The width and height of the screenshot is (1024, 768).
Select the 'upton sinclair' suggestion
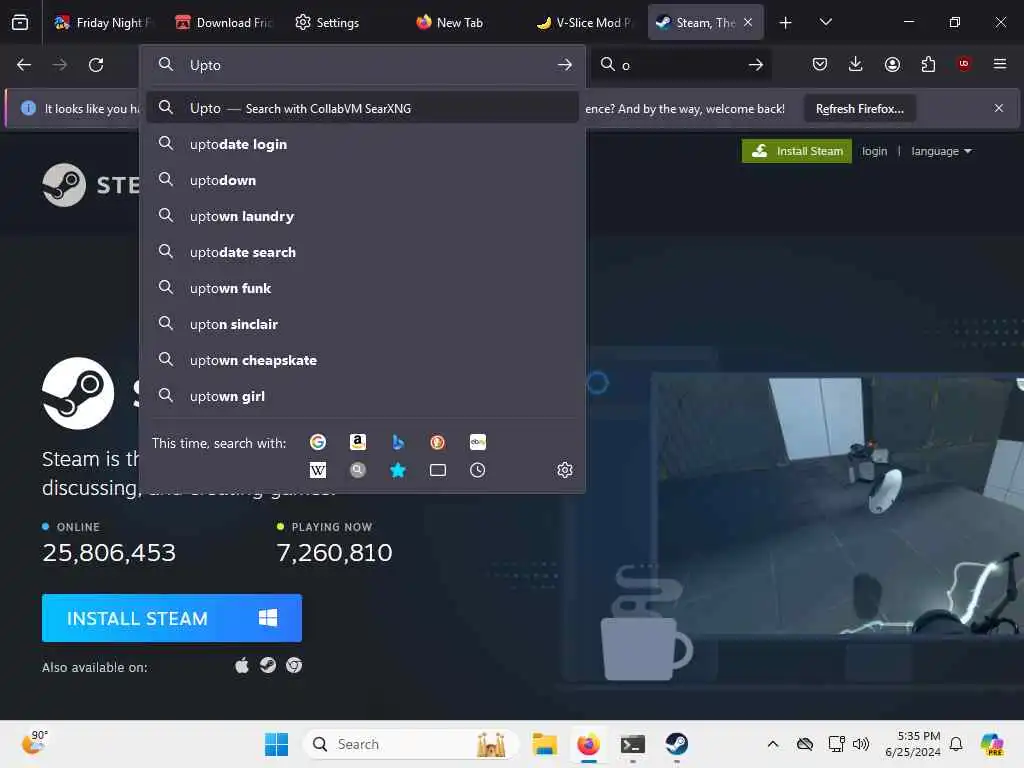coord(362,324)
